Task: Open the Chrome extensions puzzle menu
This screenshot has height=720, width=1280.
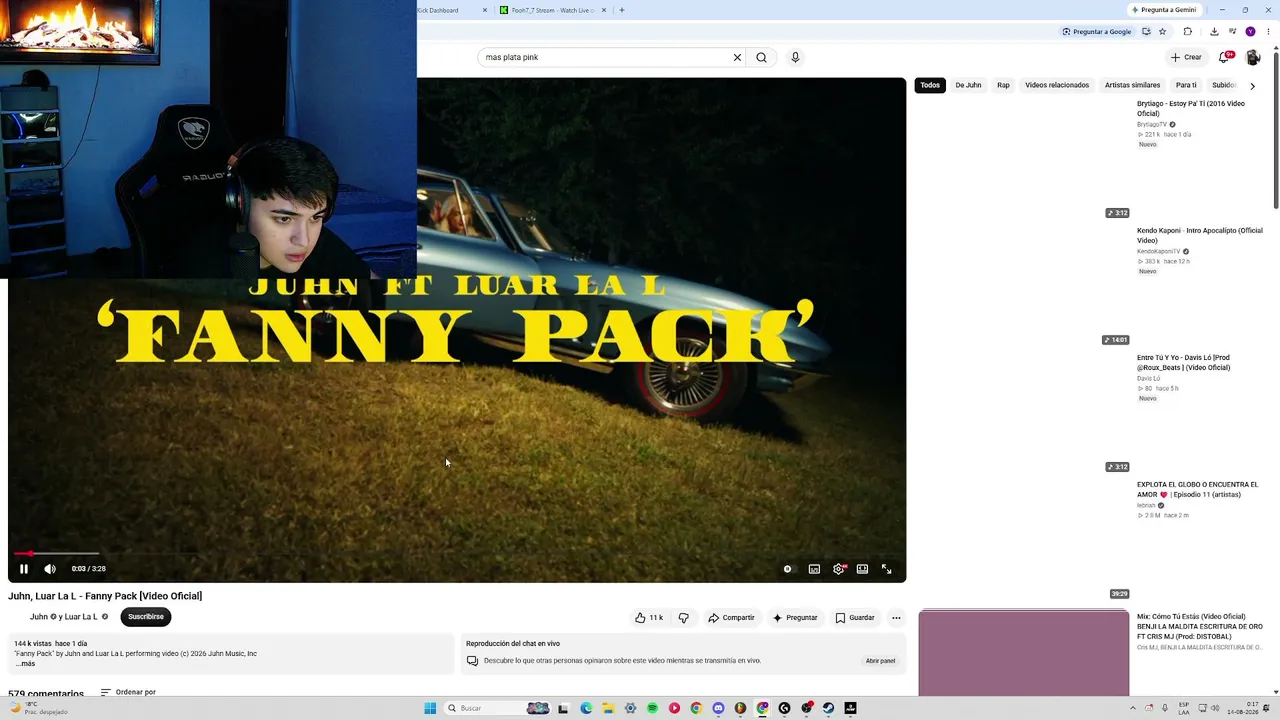Action: (1188, 31)
